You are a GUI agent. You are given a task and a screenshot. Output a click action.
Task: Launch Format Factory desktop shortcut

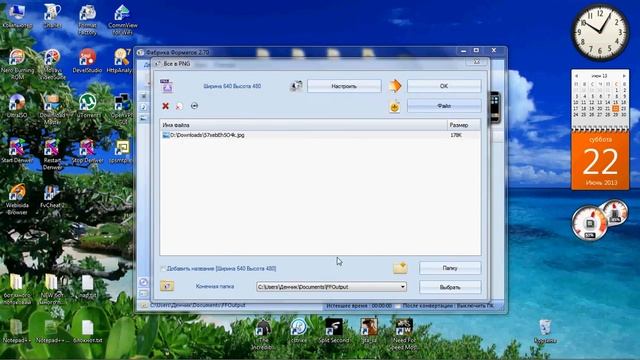[x=87, y=19]
